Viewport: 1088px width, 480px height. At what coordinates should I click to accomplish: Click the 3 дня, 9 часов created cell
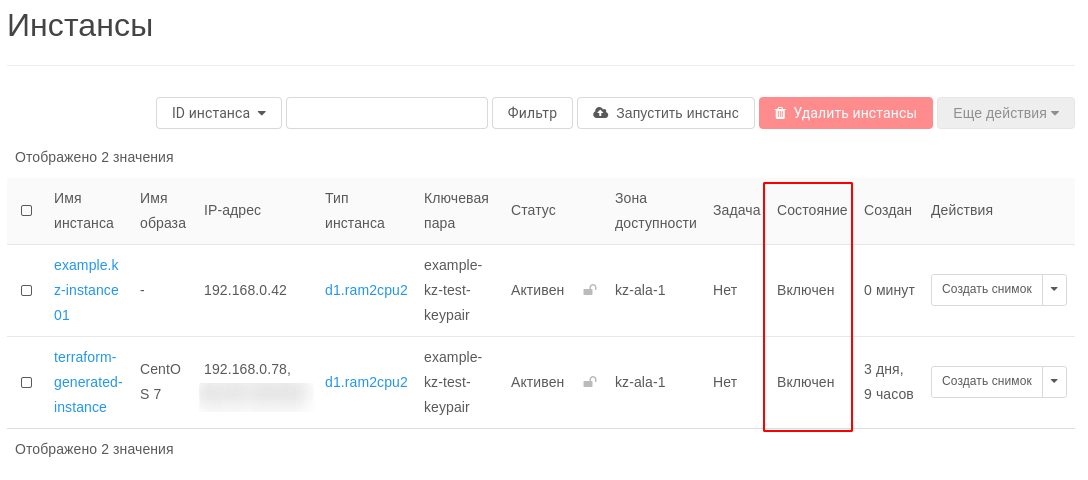coord(889,382)
